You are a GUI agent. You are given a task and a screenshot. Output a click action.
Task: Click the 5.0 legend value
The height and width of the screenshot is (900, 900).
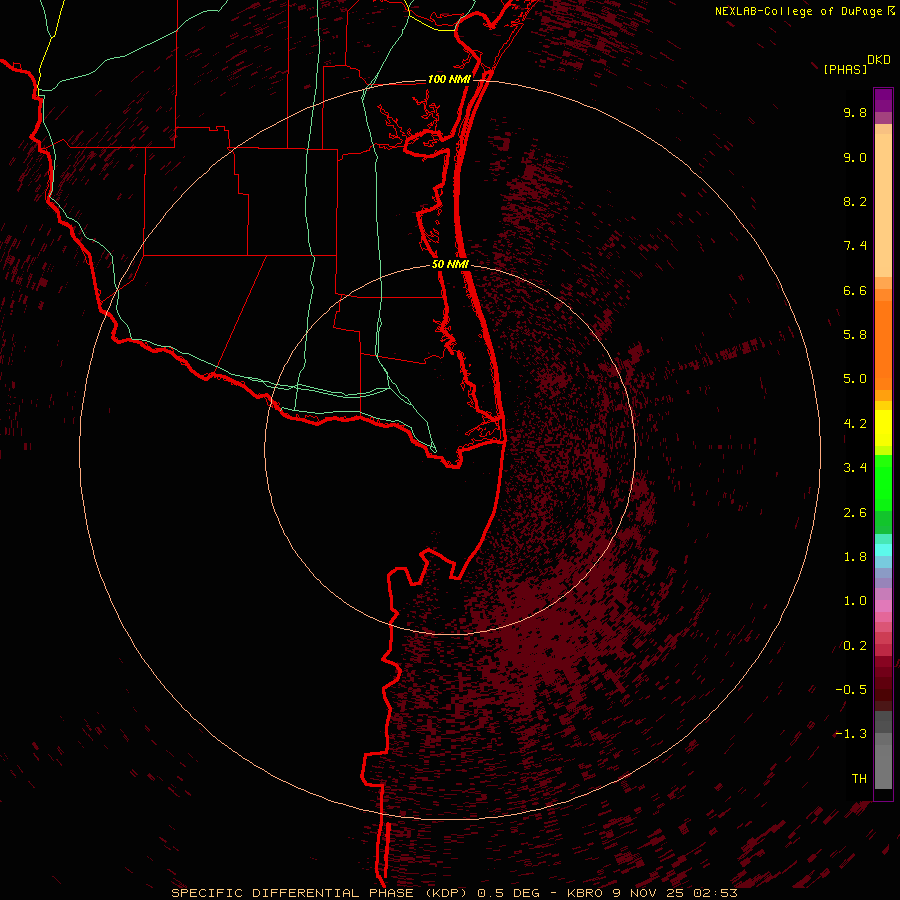(x=855, y=379)
